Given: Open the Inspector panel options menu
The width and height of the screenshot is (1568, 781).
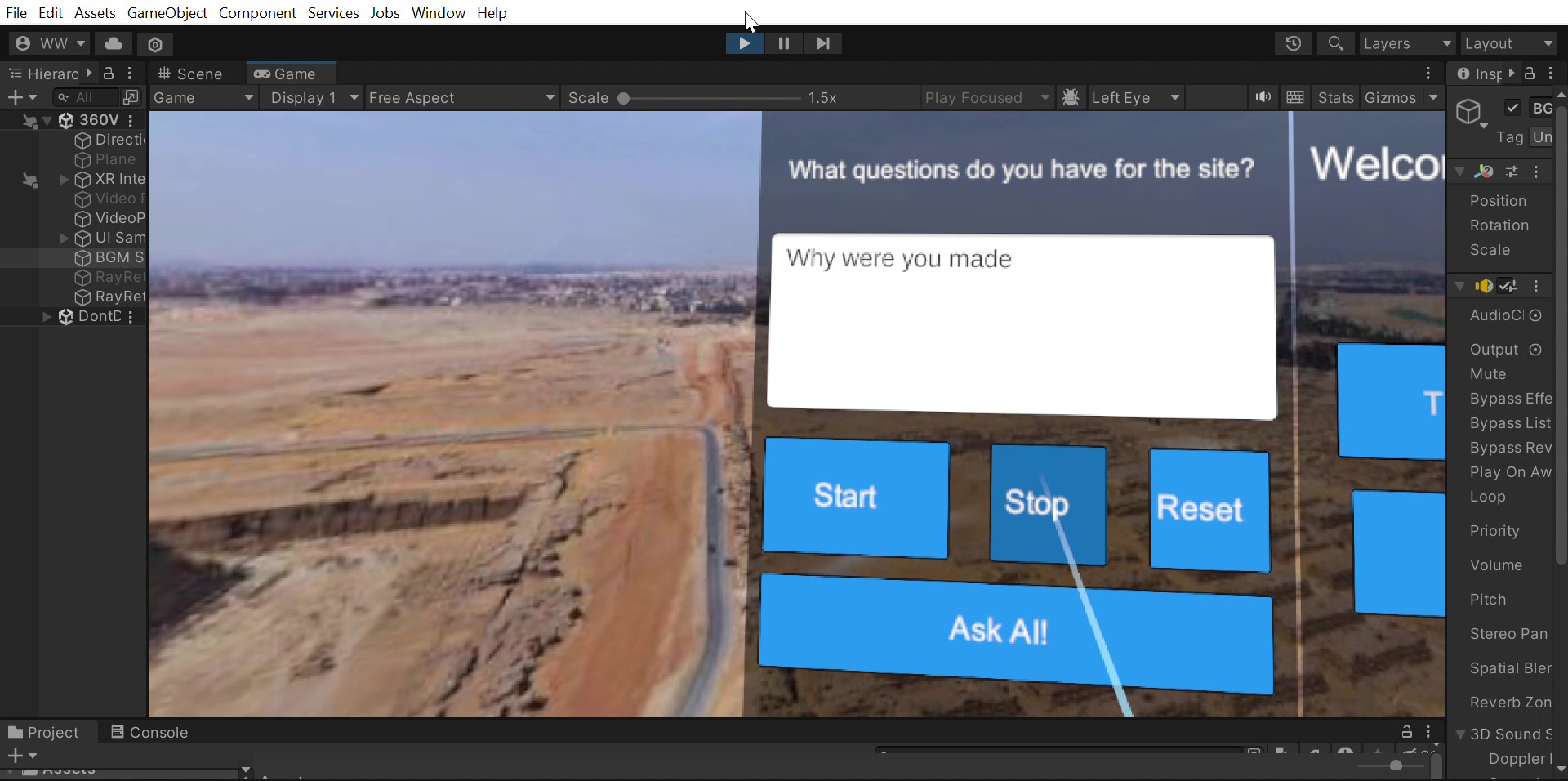Looking at the screenshot, I should (1551, 74).
